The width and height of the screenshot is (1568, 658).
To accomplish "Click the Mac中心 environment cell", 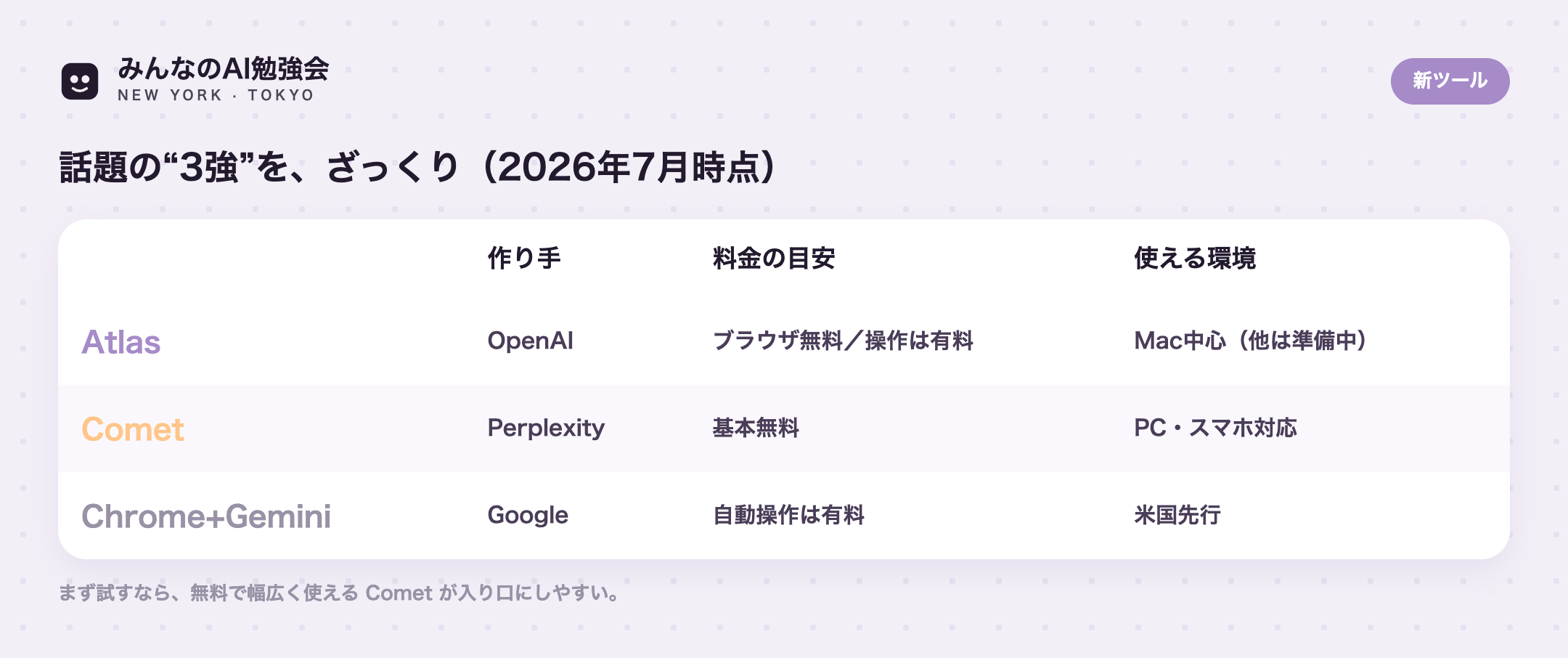I will (x=1251, y=341).
